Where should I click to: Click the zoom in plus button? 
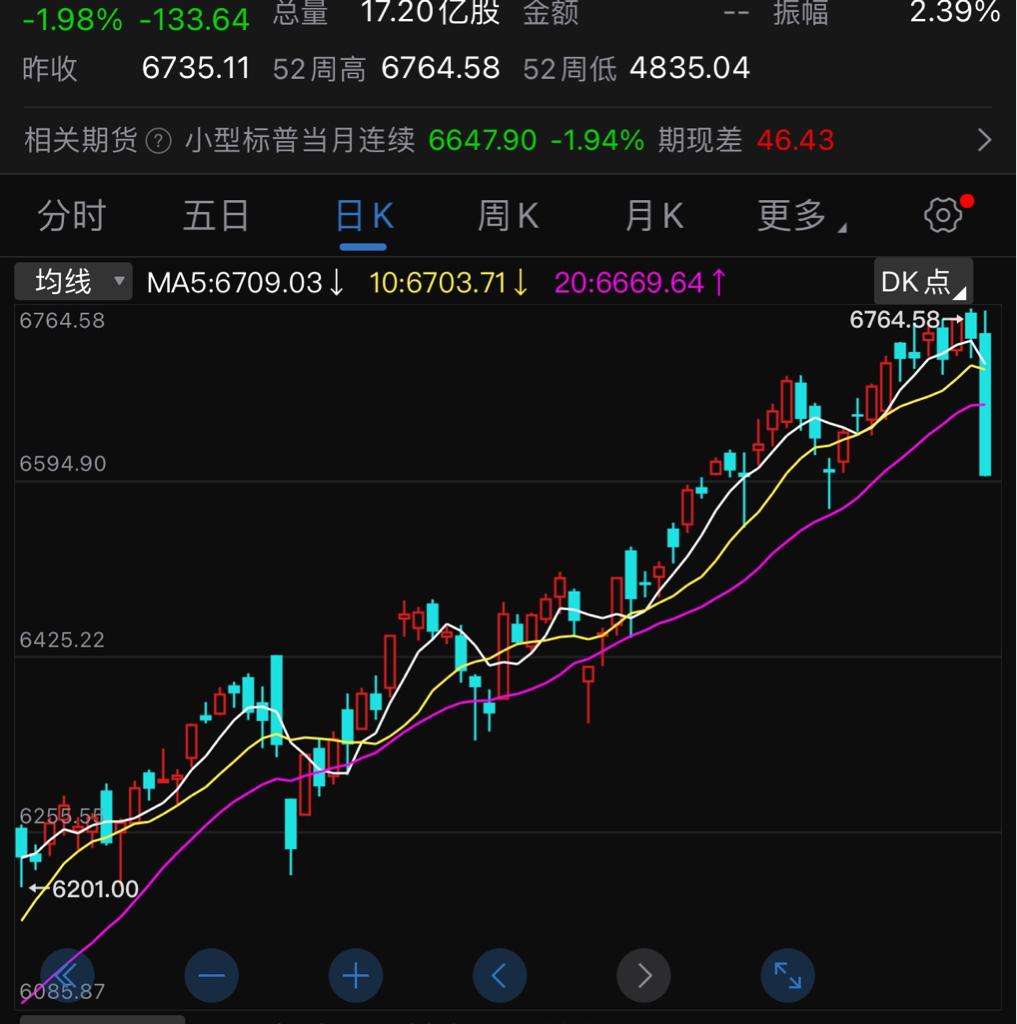[x=355, y=976]
